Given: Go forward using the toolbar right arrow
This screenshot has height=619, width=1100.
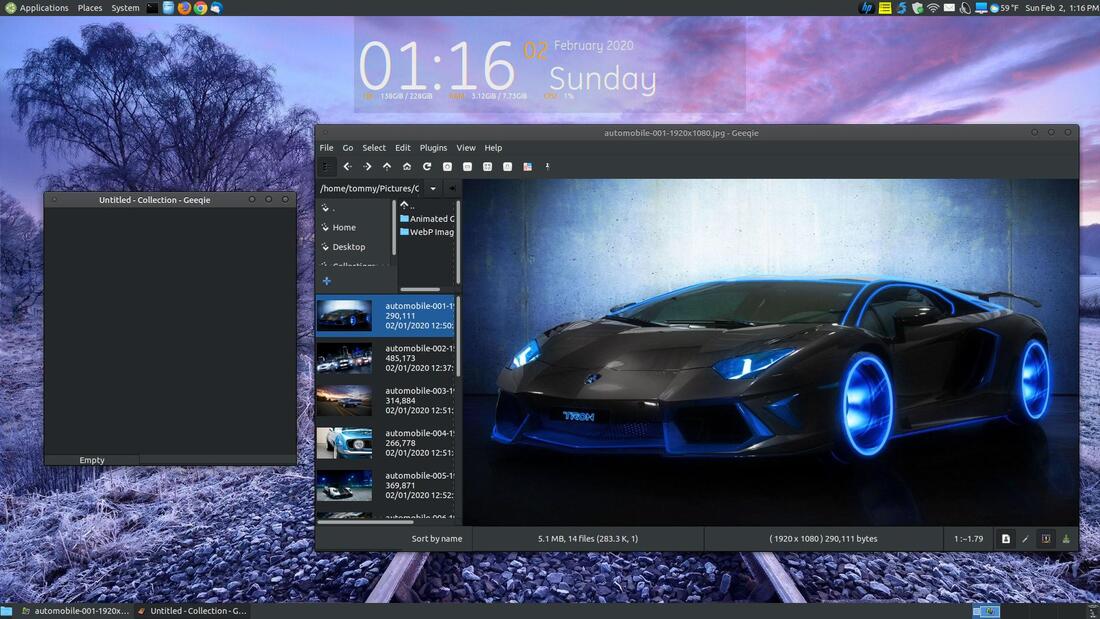Looking at the screenshot, I should click(367, 167).
